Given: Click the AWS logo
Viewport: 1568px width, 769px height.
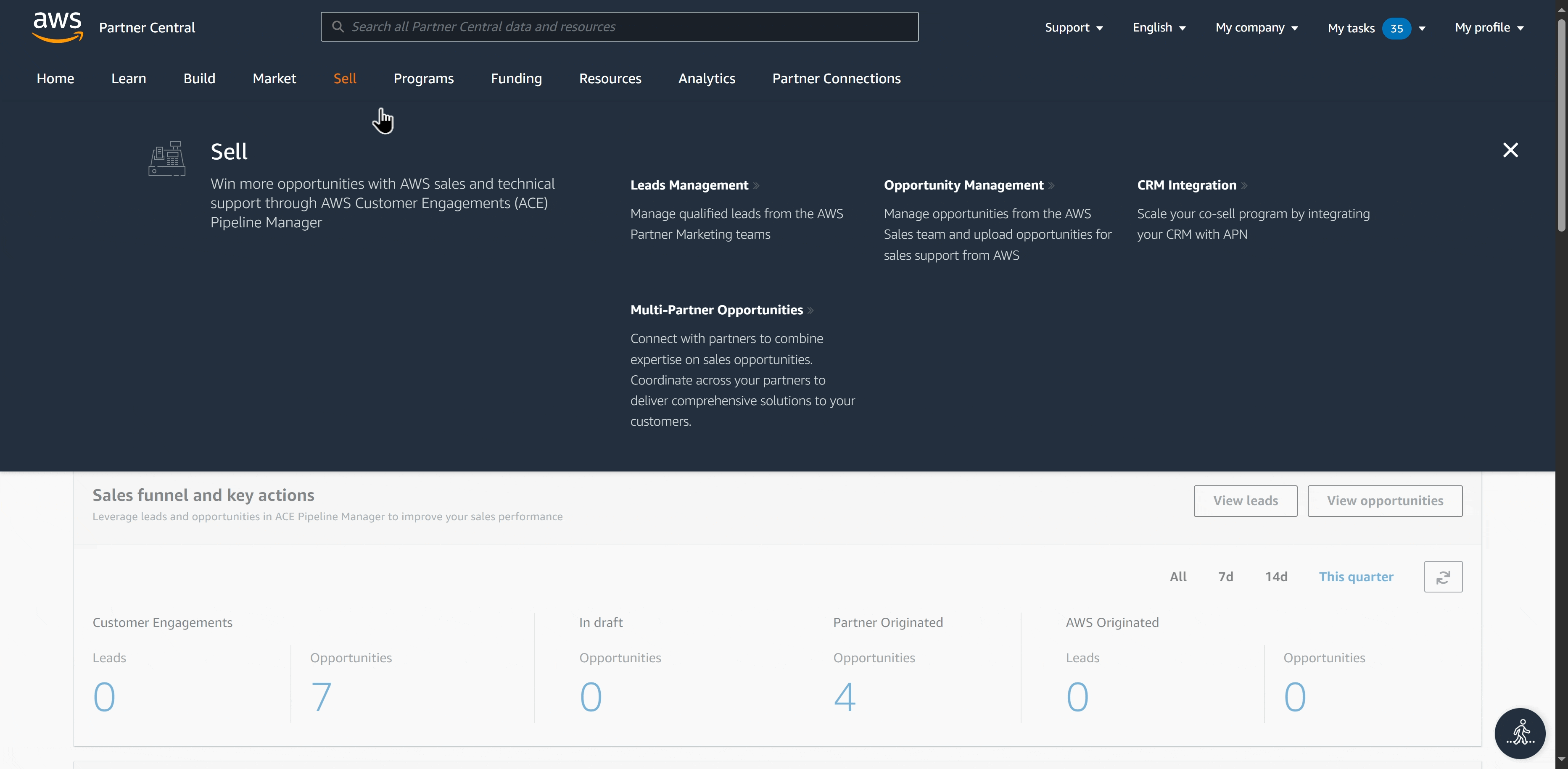Looking at the screenshot, I should (x=57, y=27).
